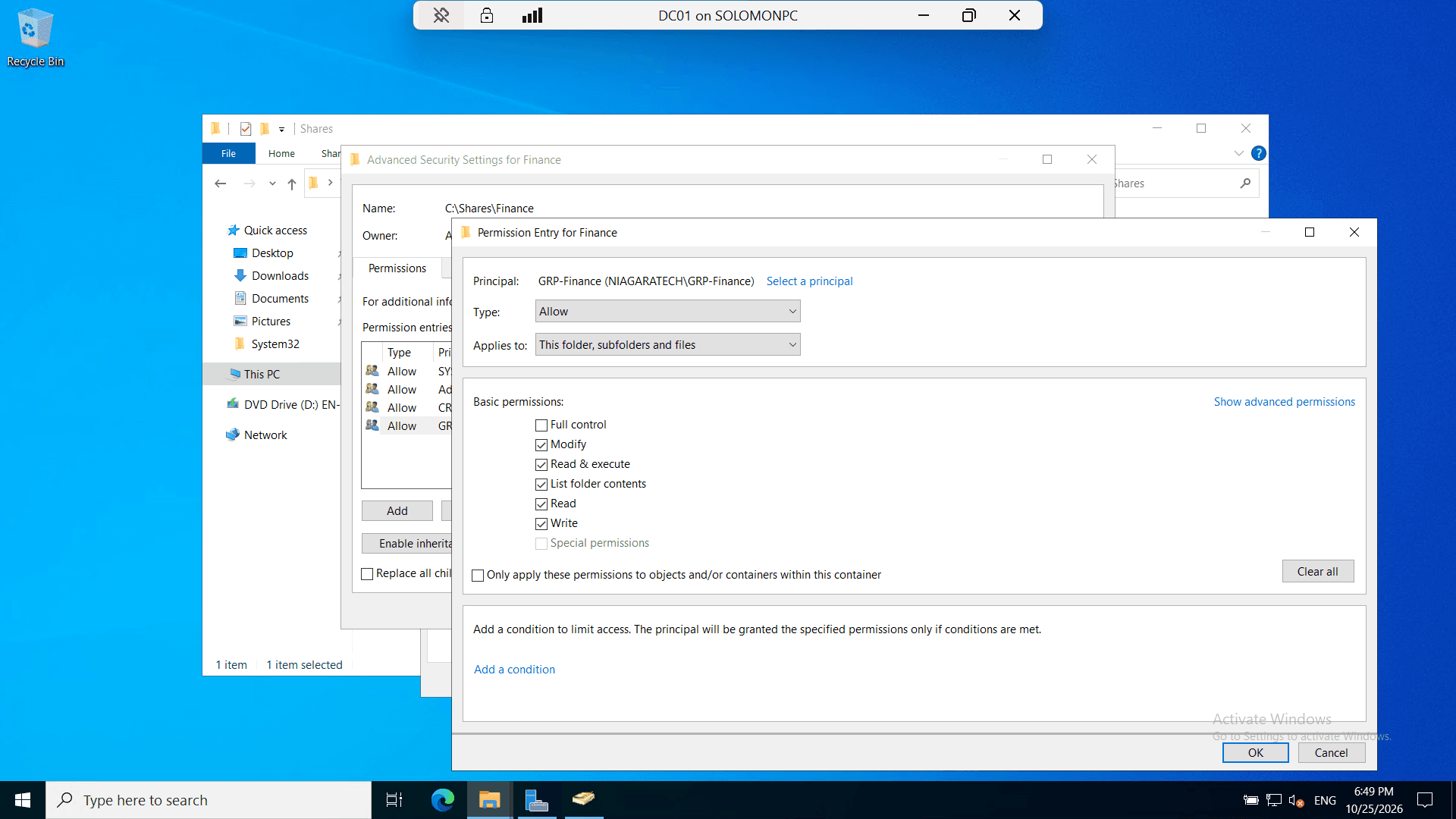Image resolution: width=1456 pixels, height=819 pixels.
Task: Open the Type dropdown set to Allow
Action: tap(667, 312)
